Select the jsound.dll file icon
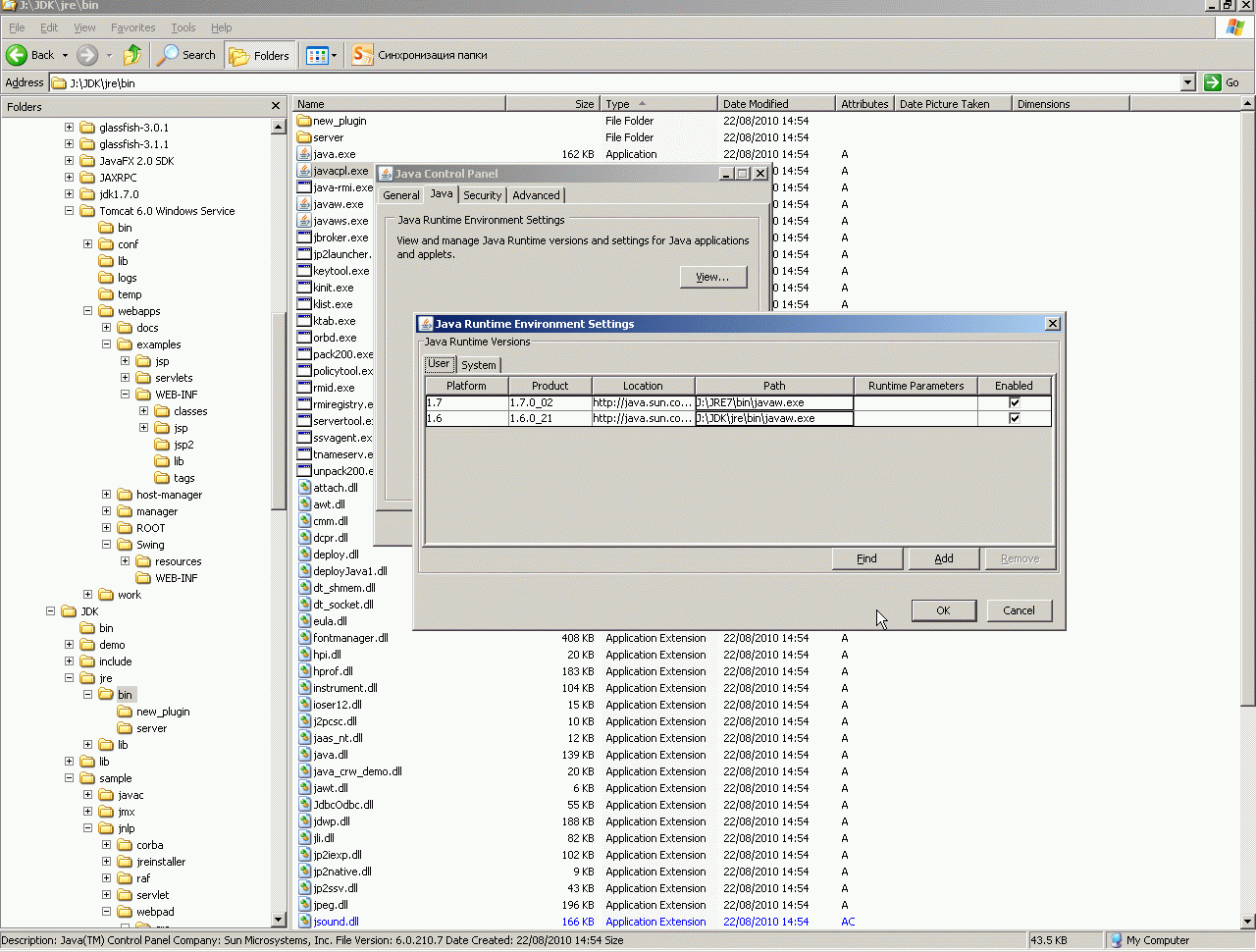The width and height of the screenshot is (1256, 952). (304, 922)
